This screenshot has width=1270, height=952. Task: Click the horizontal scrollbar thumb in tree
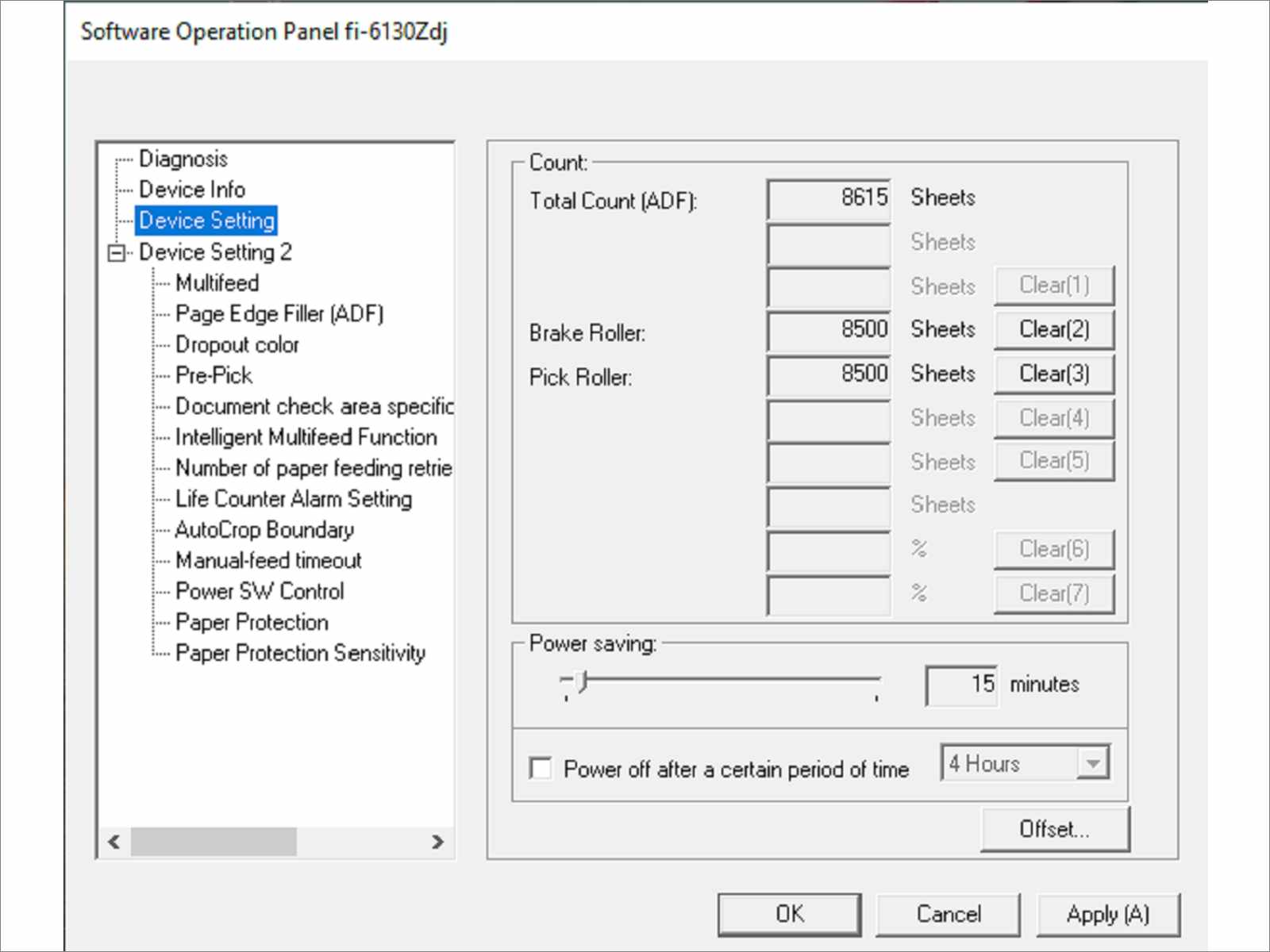[214, 842]
